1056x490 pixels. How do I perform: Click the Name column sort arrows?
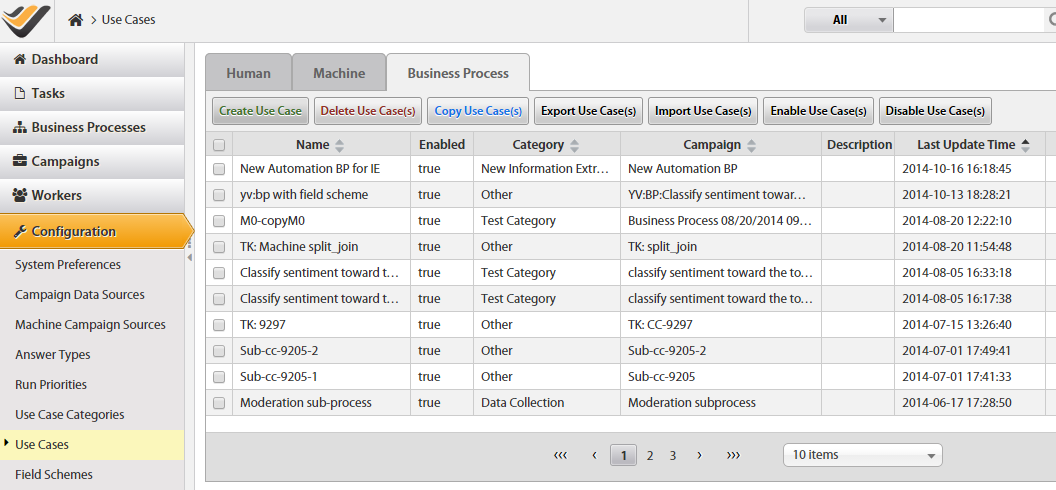[x=339, y=145]
